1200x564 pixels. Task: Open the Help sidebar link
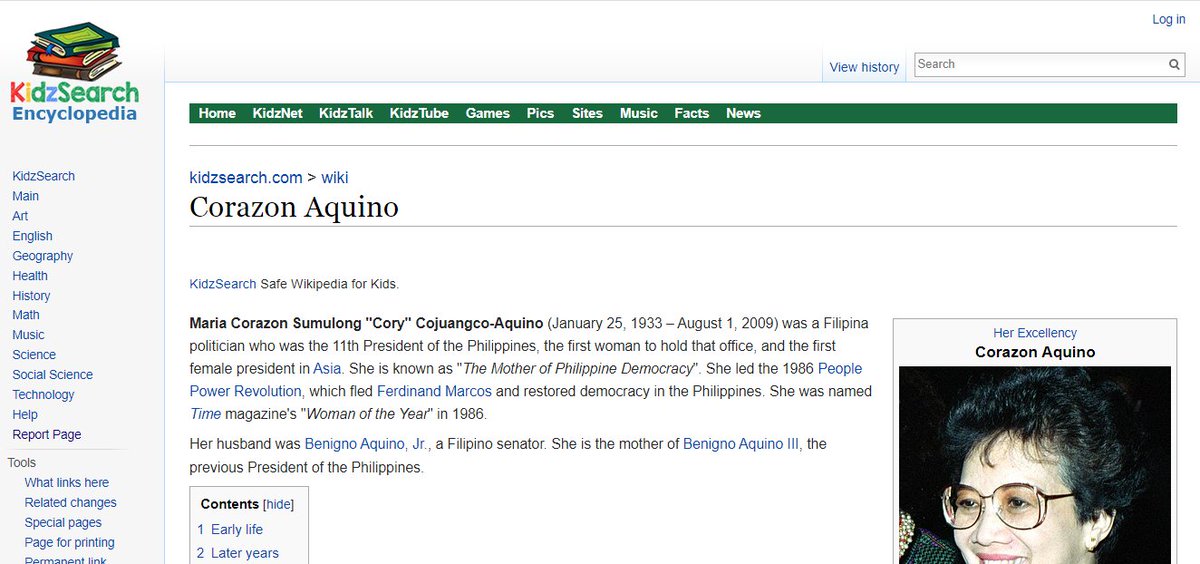(x=25, y=415)
